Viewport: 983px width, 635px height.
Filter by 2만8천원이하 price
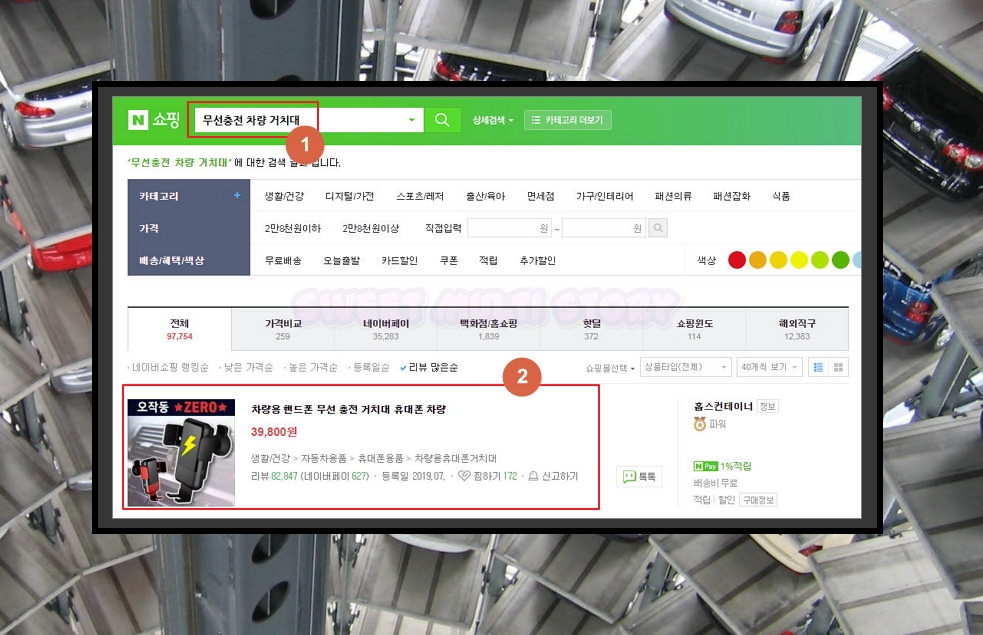click(293, 228)
